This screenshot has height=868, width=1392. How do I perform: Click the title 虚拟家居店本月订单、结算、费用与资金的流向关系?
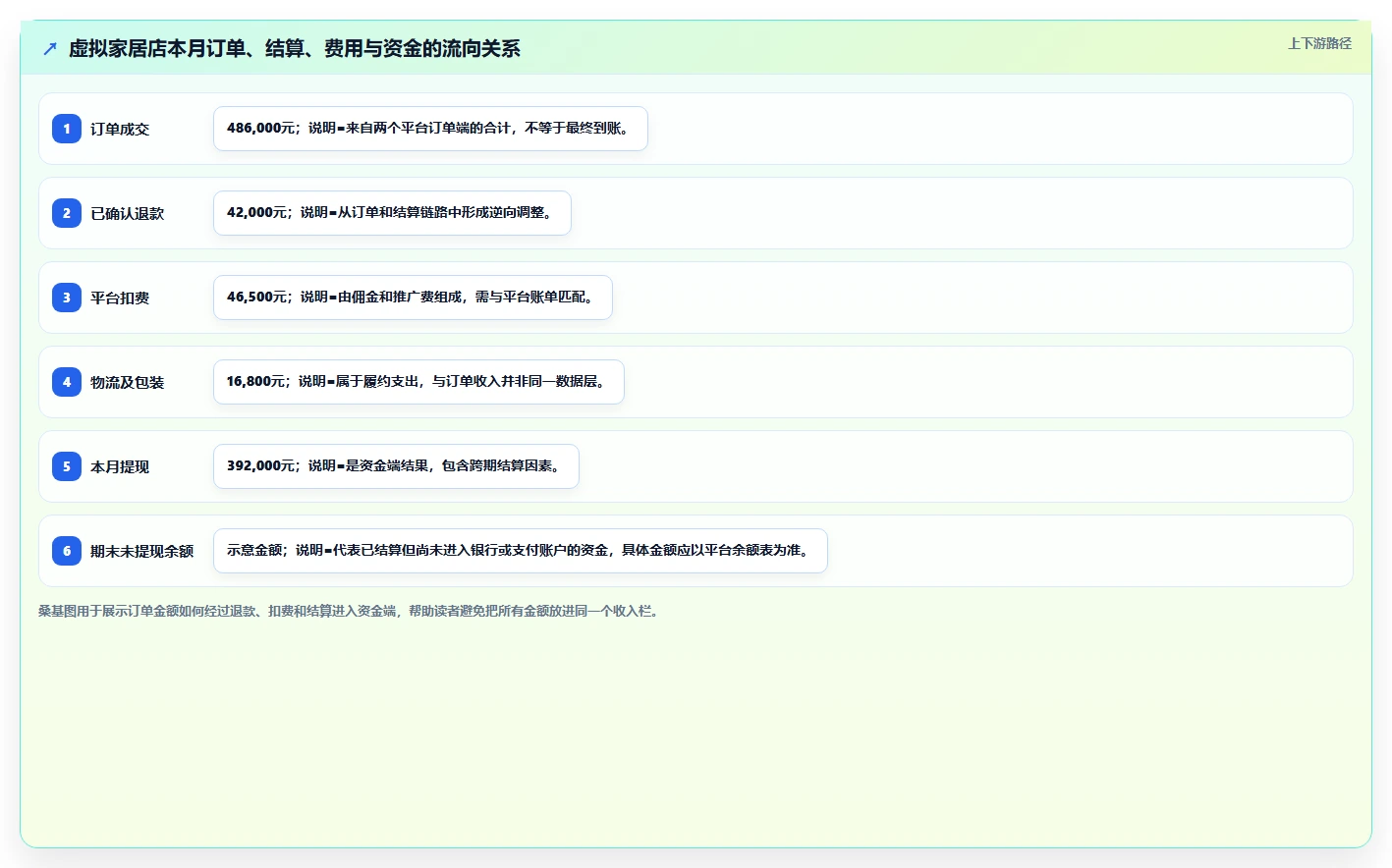(x=295, y=48)
